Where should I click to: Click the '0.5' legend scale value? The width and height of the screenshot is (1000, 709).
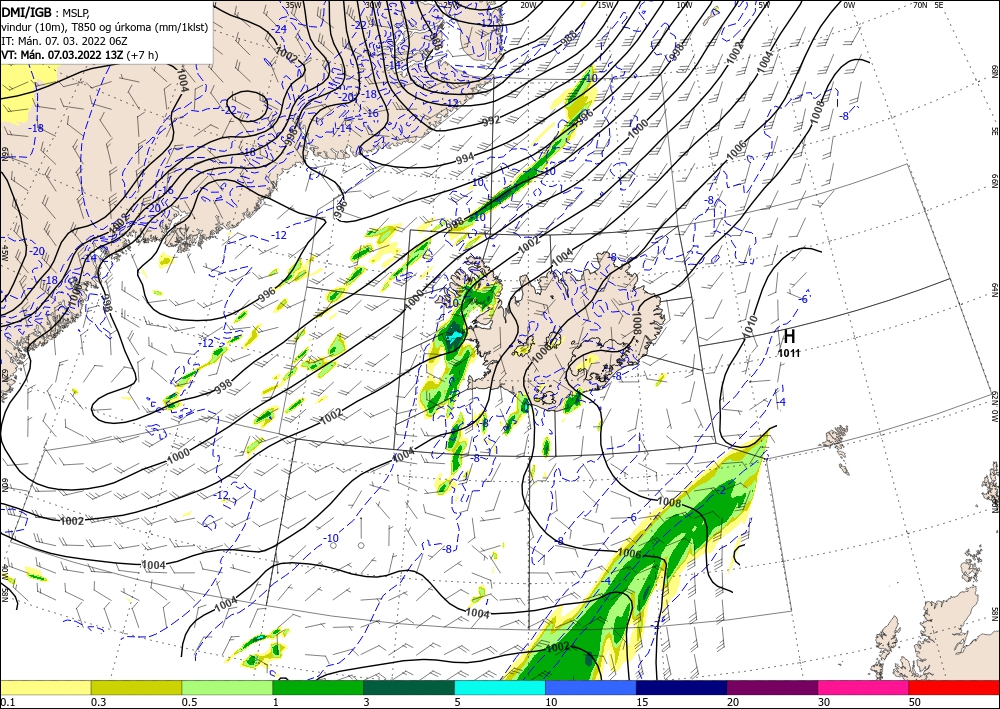tap(189, 702)
